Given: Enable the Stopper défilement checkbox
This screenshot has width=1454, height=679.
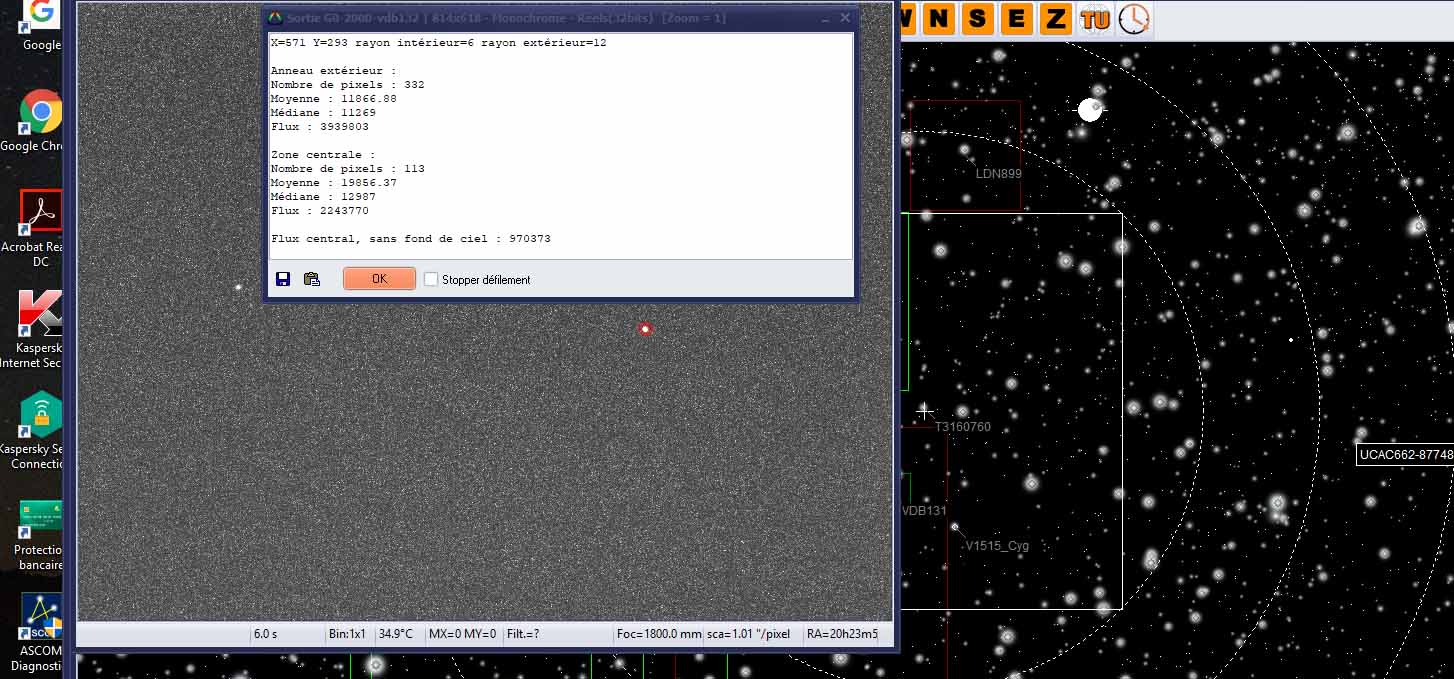Looking at the screenshot, I should [431, 280].
